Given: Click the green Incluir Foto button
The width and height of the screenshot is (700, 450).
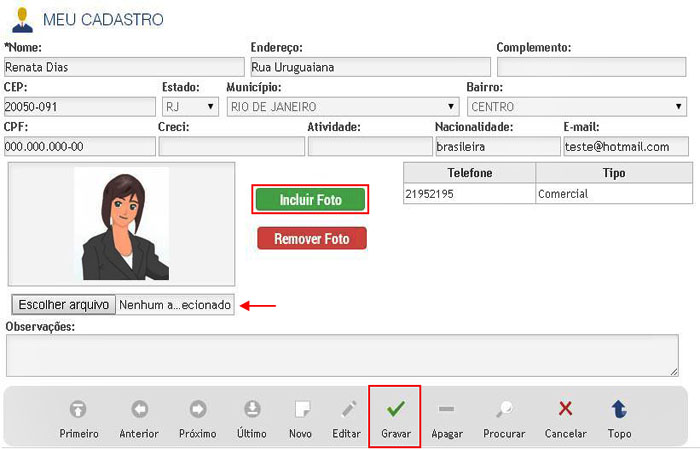Looking at the screenshot, I should (310, 200).
